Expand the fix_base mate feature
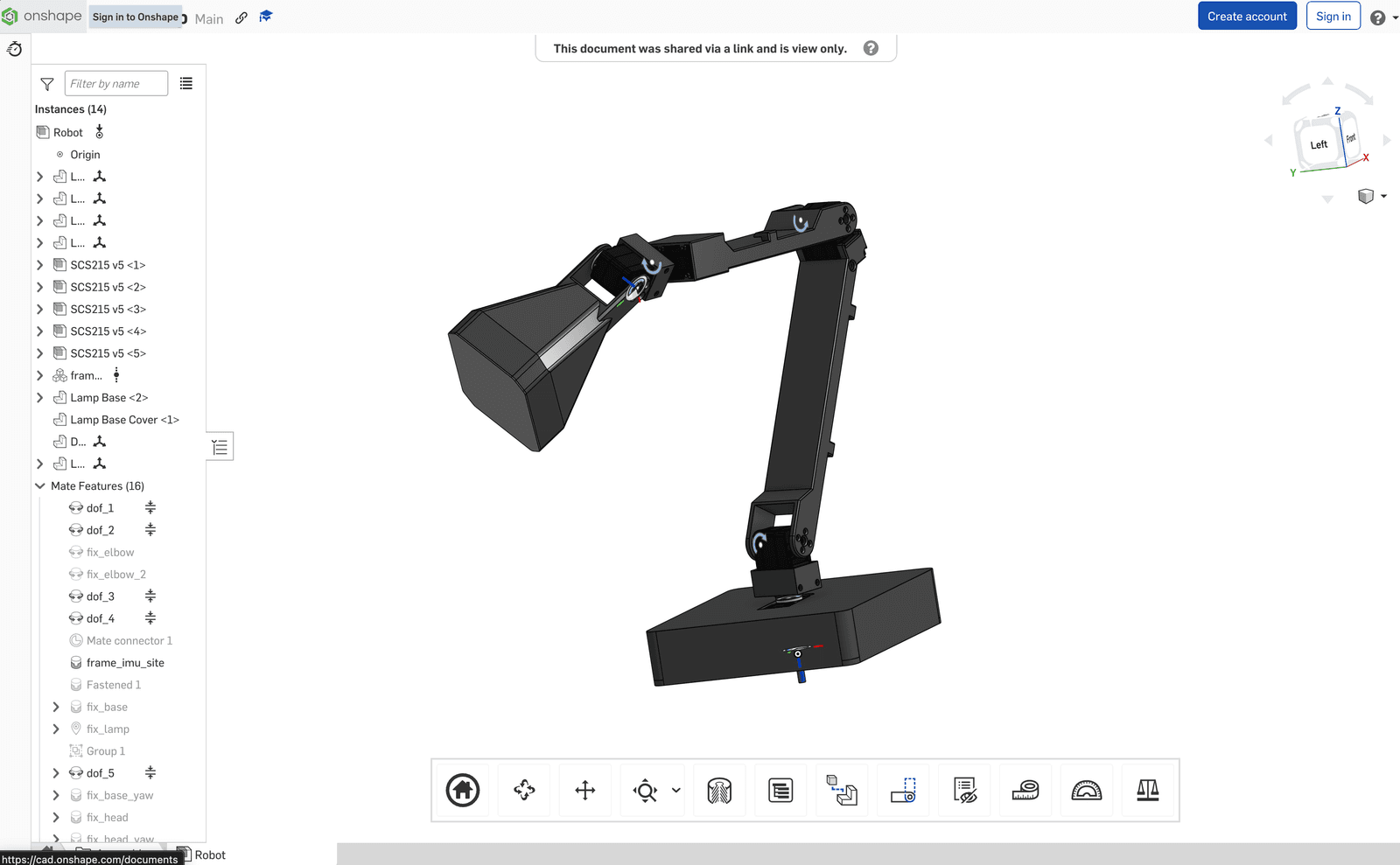1400x865 pixels. tap(56, 707)
